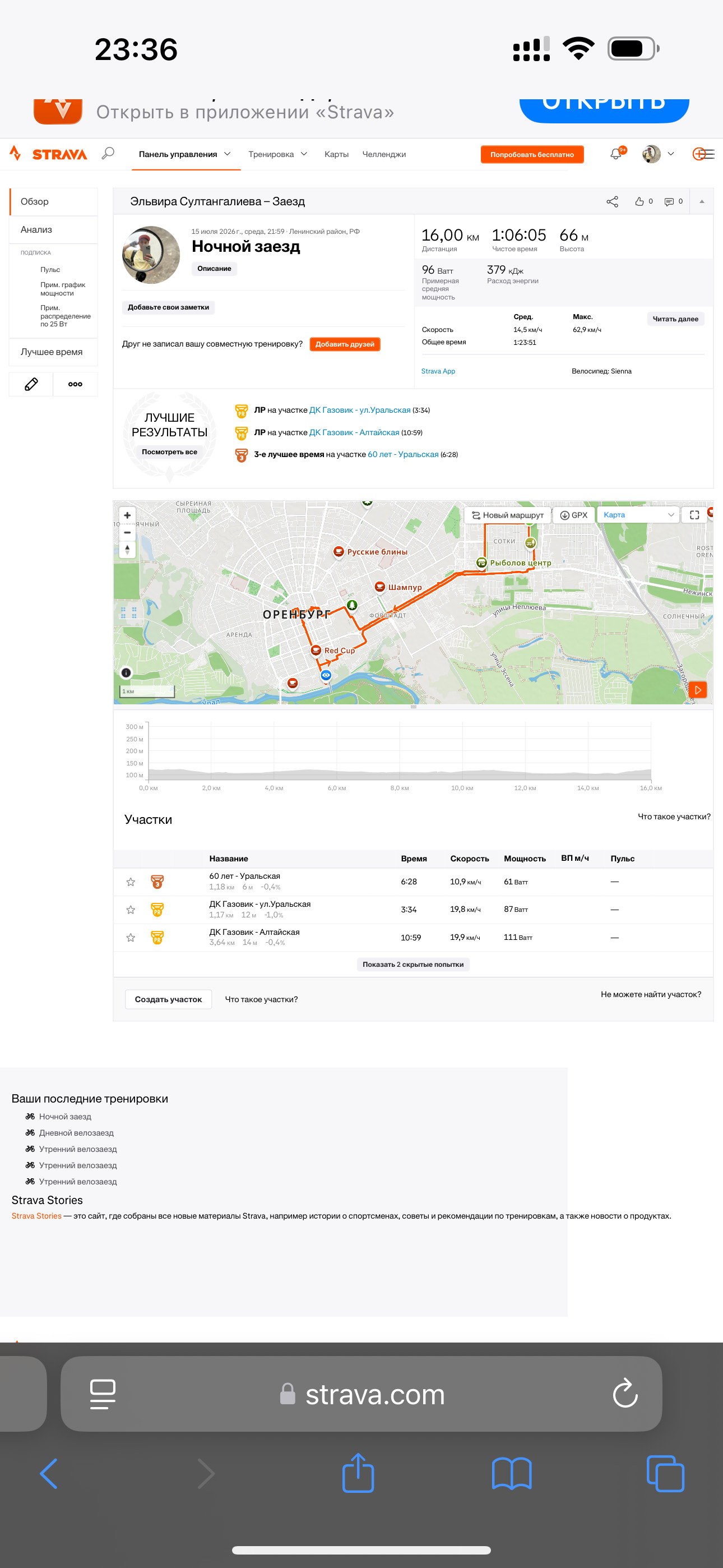
Task: Tap the strava.com address field
Action: 361,1393
